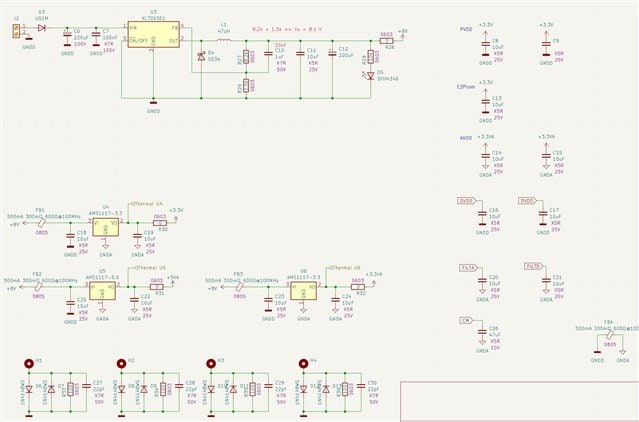Select resistor R27 in the feedback divider
The width and height of the screenshot is (639, 422).
(246, 57)
